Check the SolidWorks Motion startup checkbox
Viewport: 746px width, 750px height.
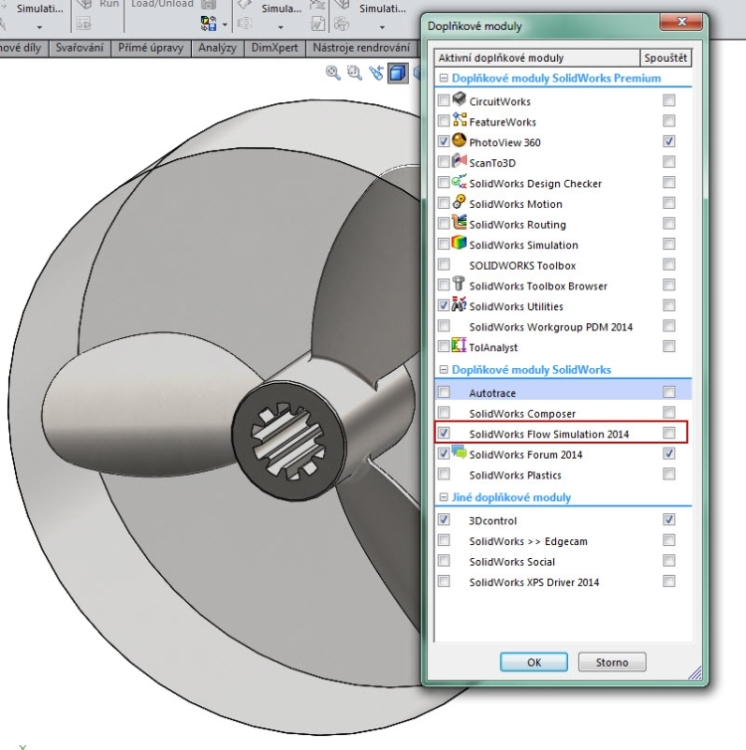tap(669, 203)
